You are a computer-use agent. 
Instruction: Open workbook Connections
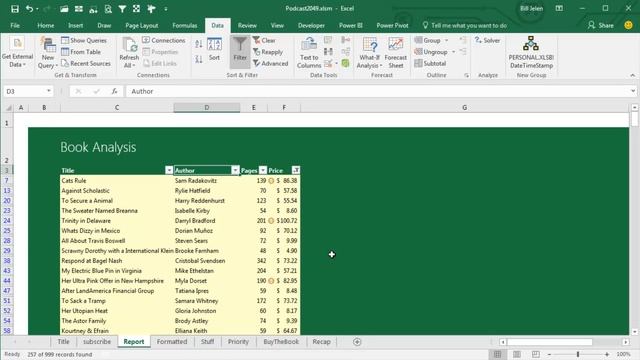(x=164, y=40)
